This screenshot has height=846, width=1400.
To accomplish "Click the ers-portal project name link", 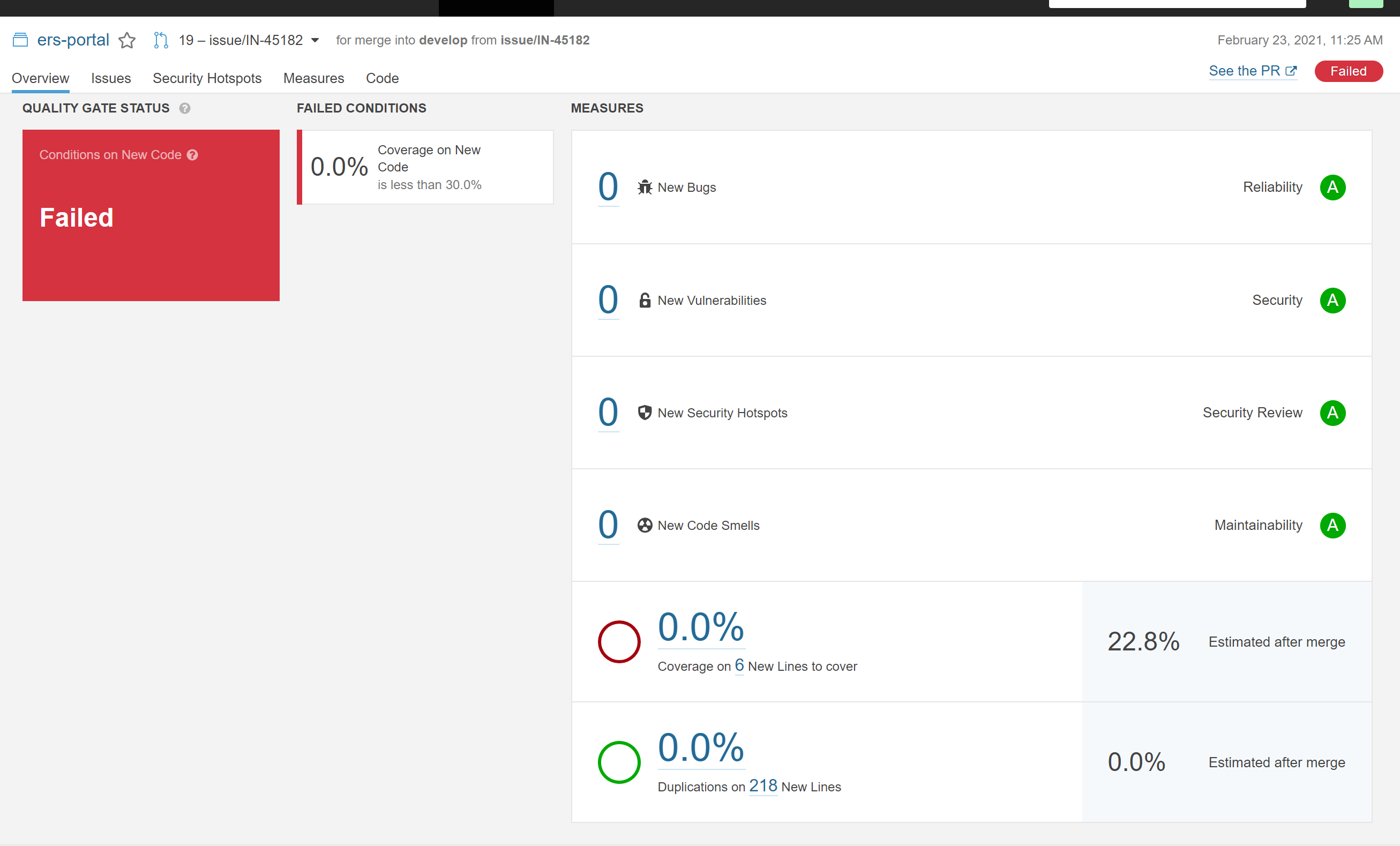I will coord(73,40).
